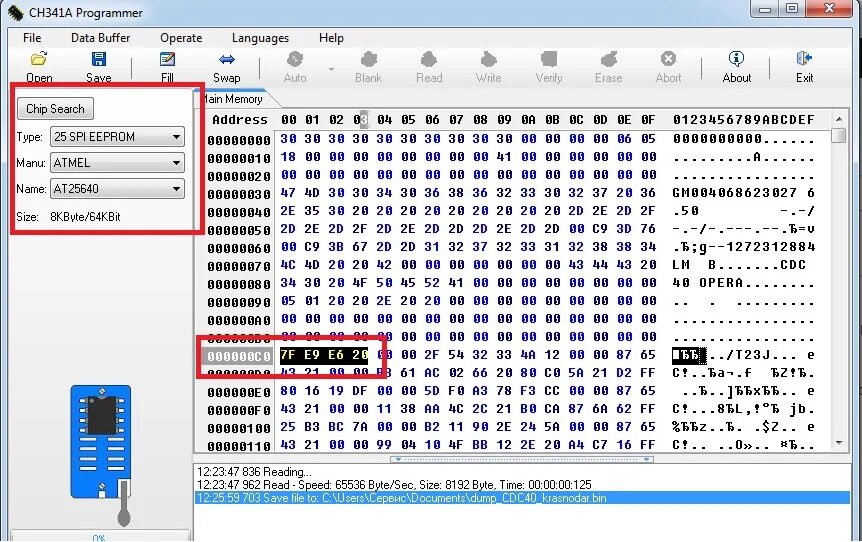Click ASCII text '--1272312884'
This screenshot has height=542, width=862.
pos(761,246)
